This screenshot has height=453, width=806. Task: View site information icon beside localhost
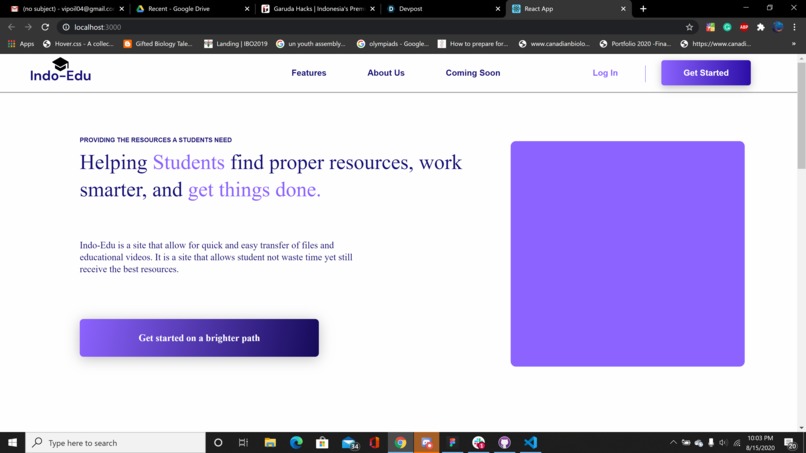[66, 27]
